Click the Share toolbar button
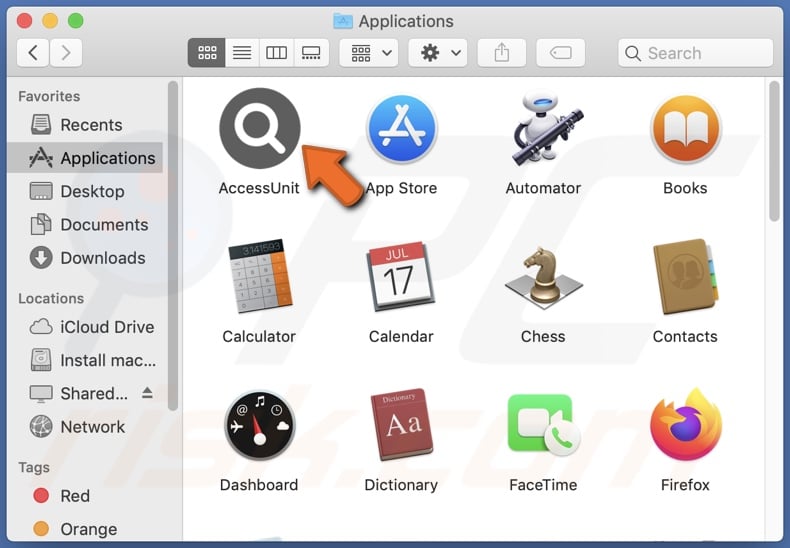The image size is (790, 548). point(502,52)
